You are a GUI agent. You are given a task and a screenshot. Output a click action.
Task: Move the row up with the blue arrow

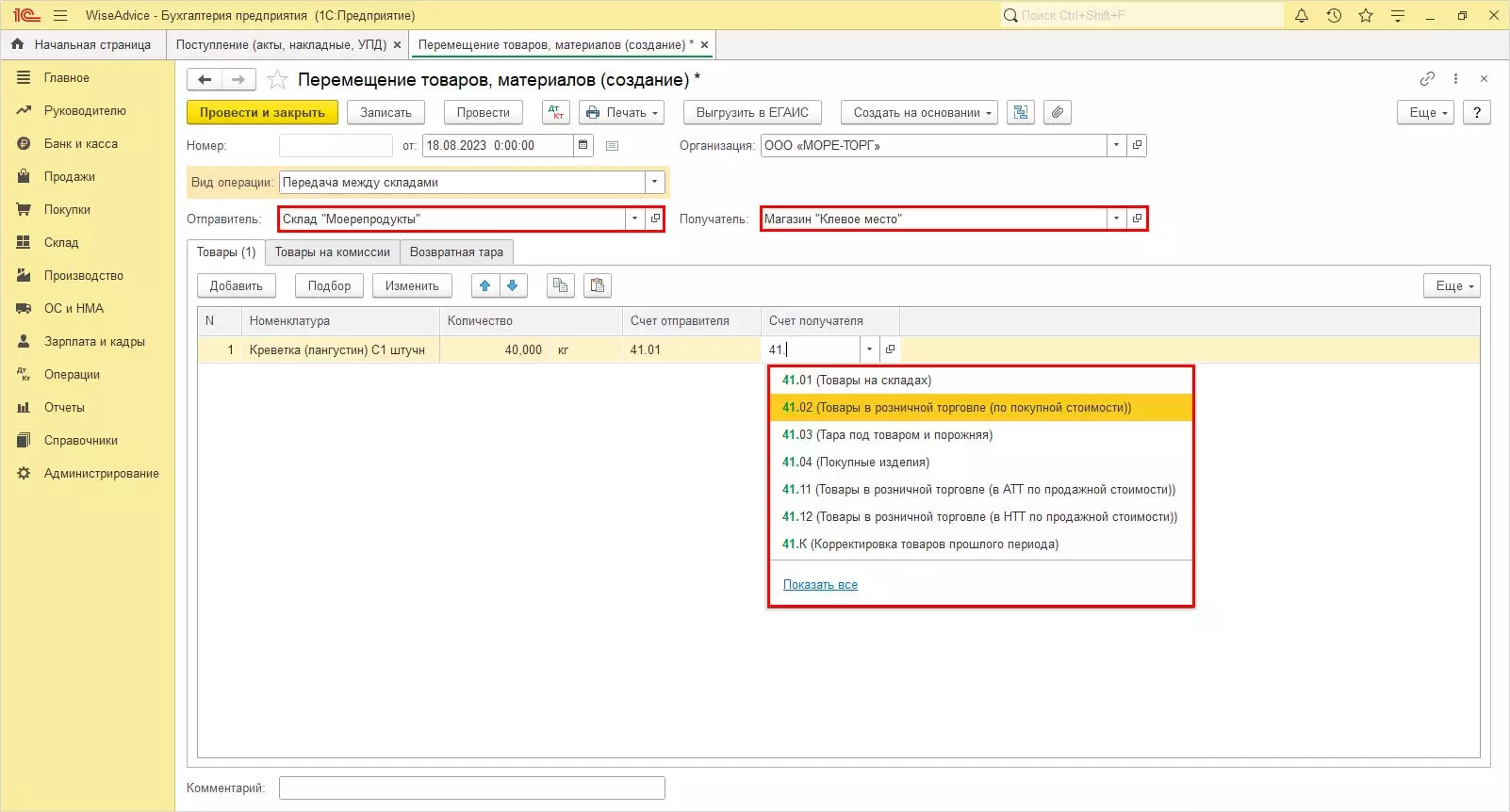(485, 285)
